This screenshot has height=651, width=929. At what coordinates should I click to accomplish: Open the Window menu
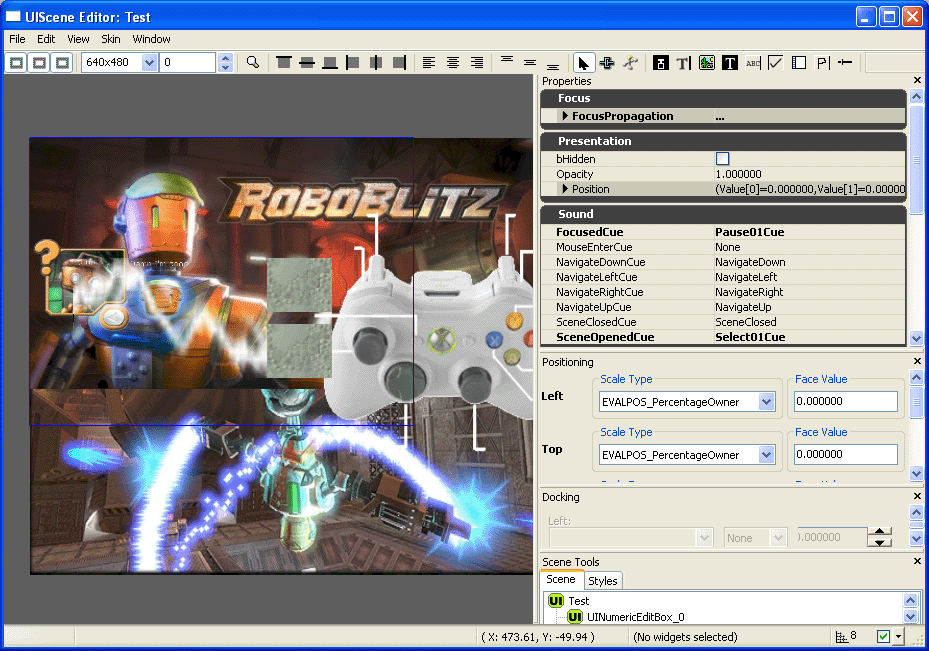[x=152, y=39]
